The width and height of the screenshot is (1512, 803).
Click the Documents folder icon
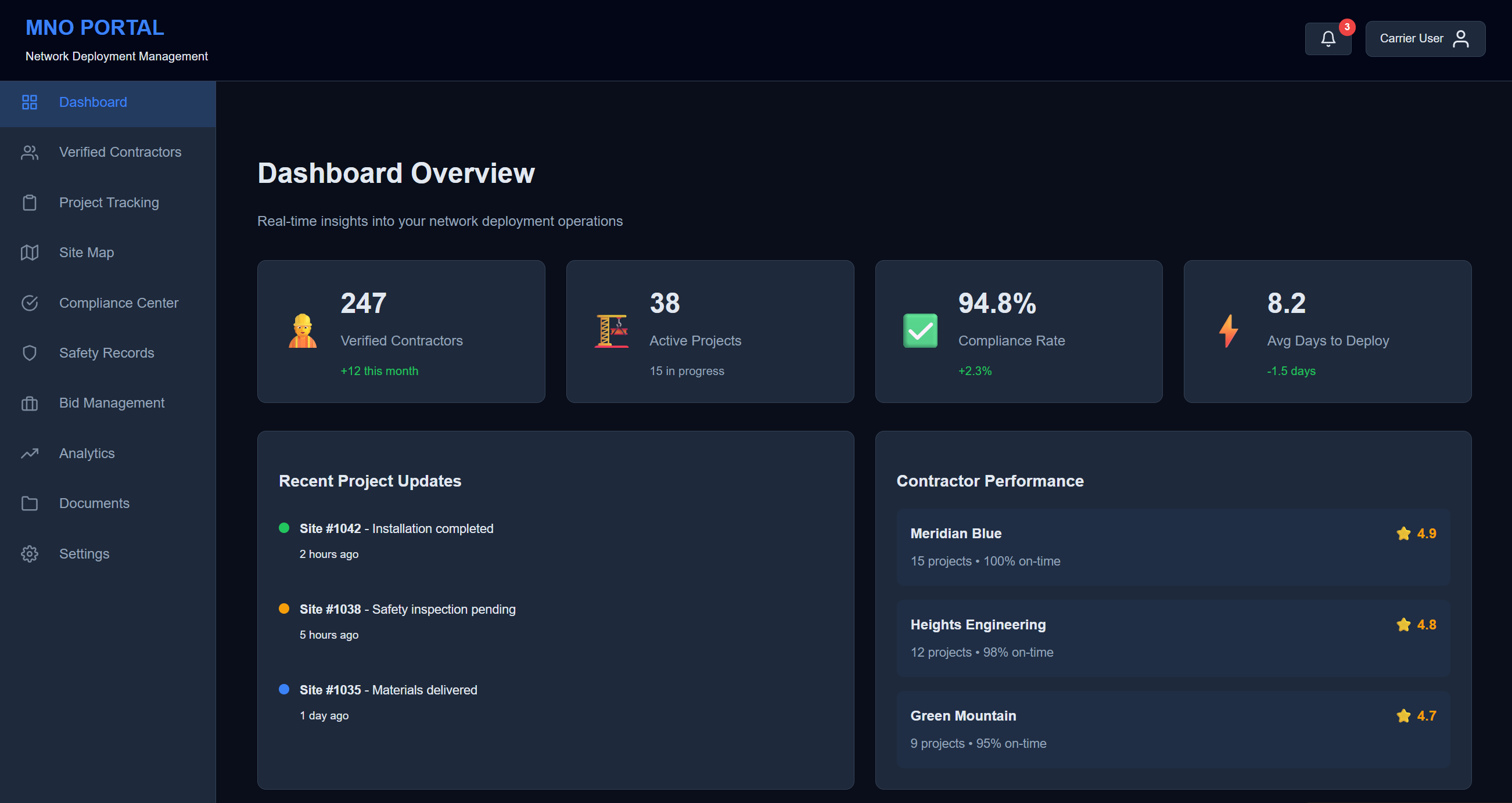[30, 503]
